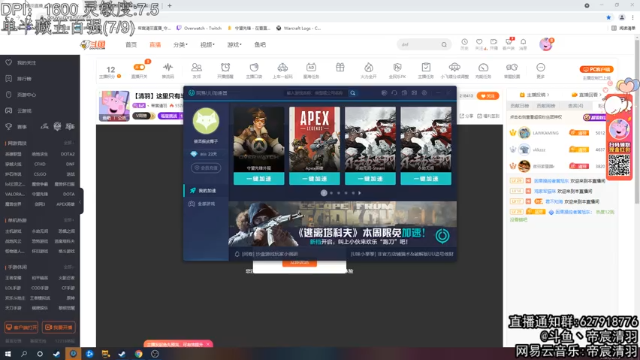The height and width of the screenshot is (360, 640).
Task: Open the start-streaming camera icon in header
Action: point(494,44)
